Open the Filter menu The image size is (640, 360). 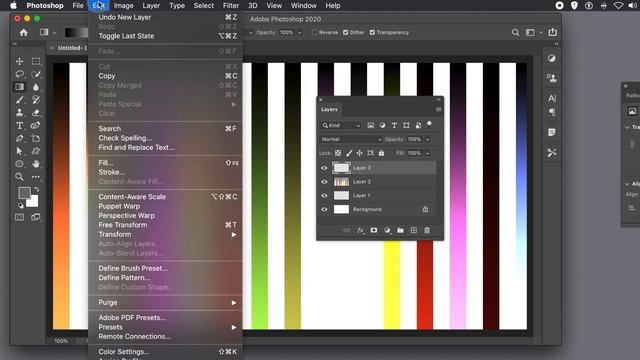click(231, 6)
